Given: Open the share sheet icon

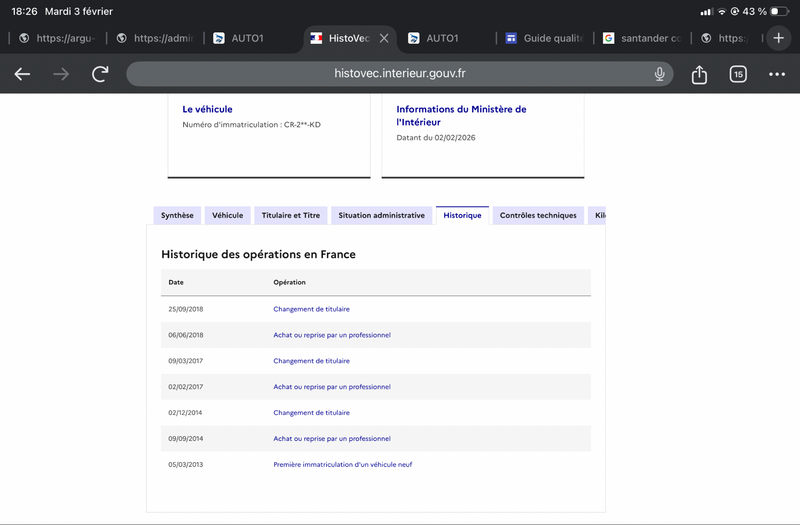Looking at the screenshot, I should click(699, 74).
